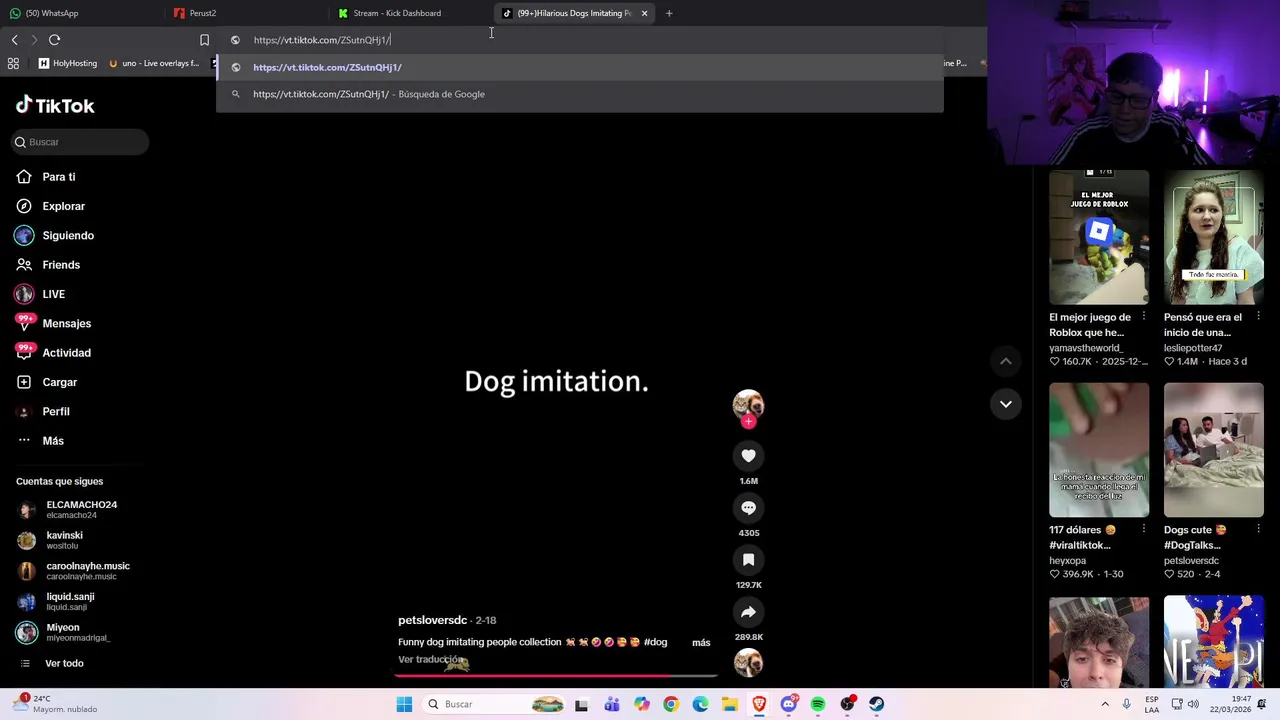
Task: Switch to the WhatsApp tab
Action: pos(80,13)
